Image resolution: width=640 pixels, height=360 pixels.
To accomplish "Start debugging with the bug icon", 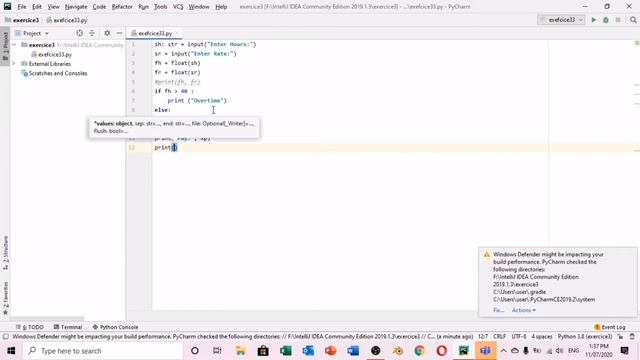I will pyautogui.click(x=606, y=20).
